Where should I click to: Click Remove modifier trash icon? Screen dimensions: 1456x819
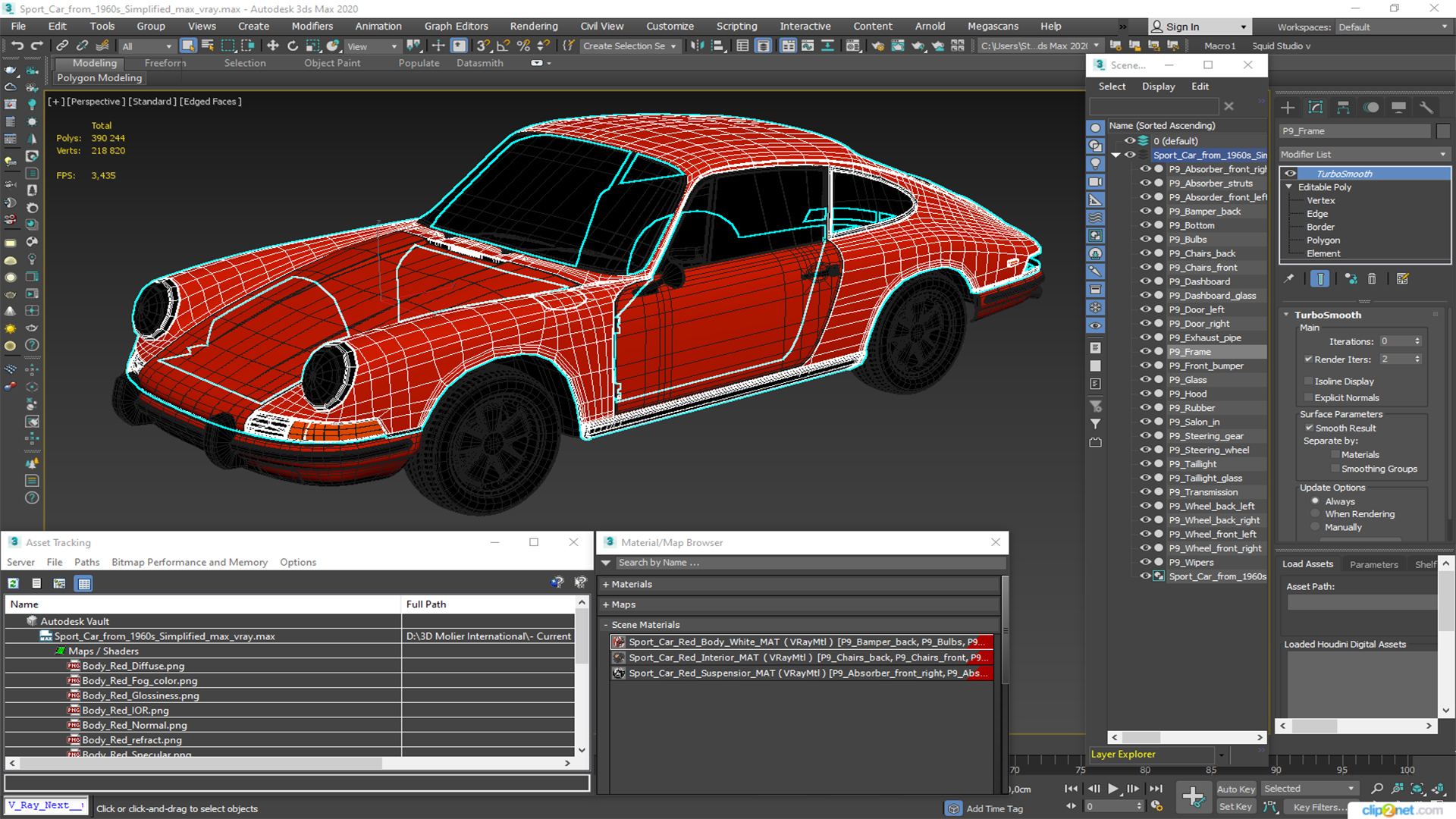[1372, 279]
